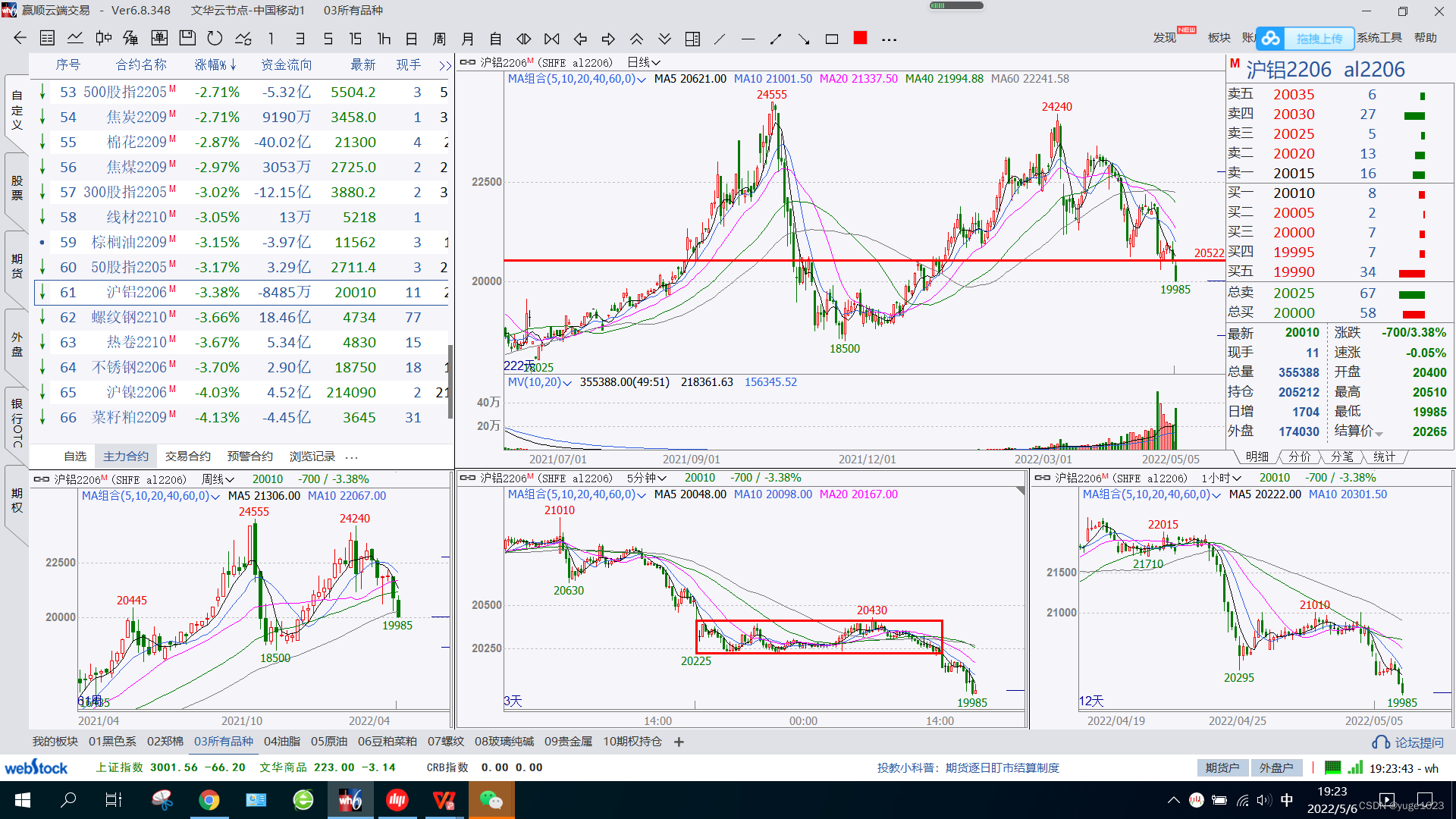Open the 单 order placement icon
This screenshot has height=819, width=1456.
coord(159,38)
